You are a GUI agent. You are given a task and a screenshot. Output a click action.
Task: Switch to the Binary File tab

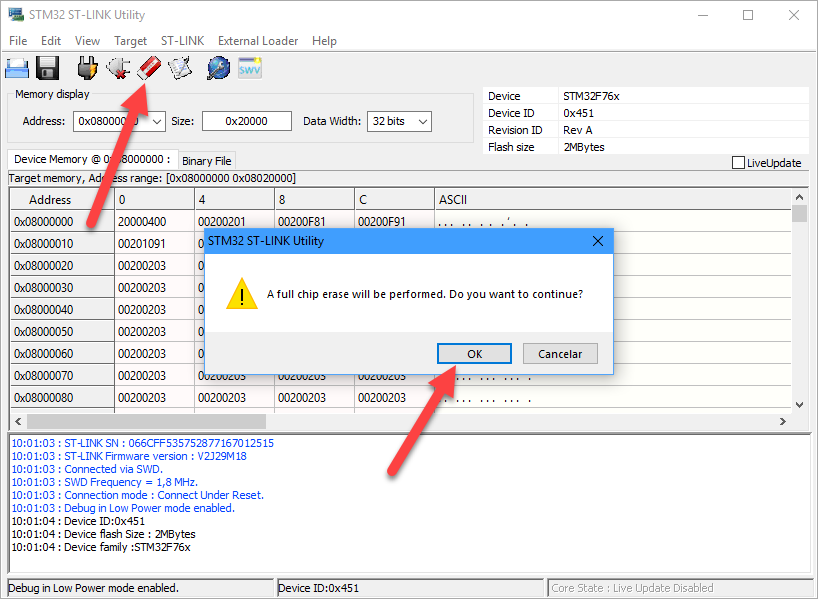tap(207, 161)
